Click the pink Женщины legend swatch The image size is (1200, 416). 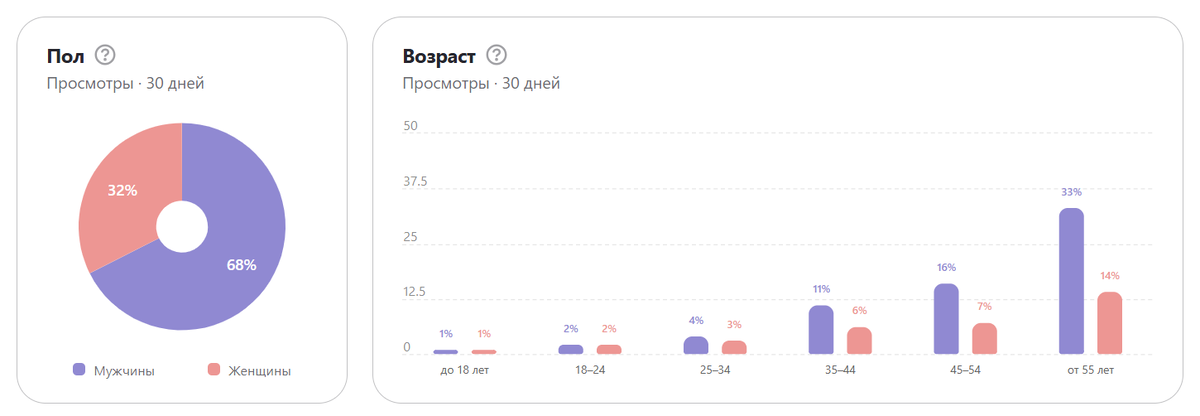click(x=213, y=370)
